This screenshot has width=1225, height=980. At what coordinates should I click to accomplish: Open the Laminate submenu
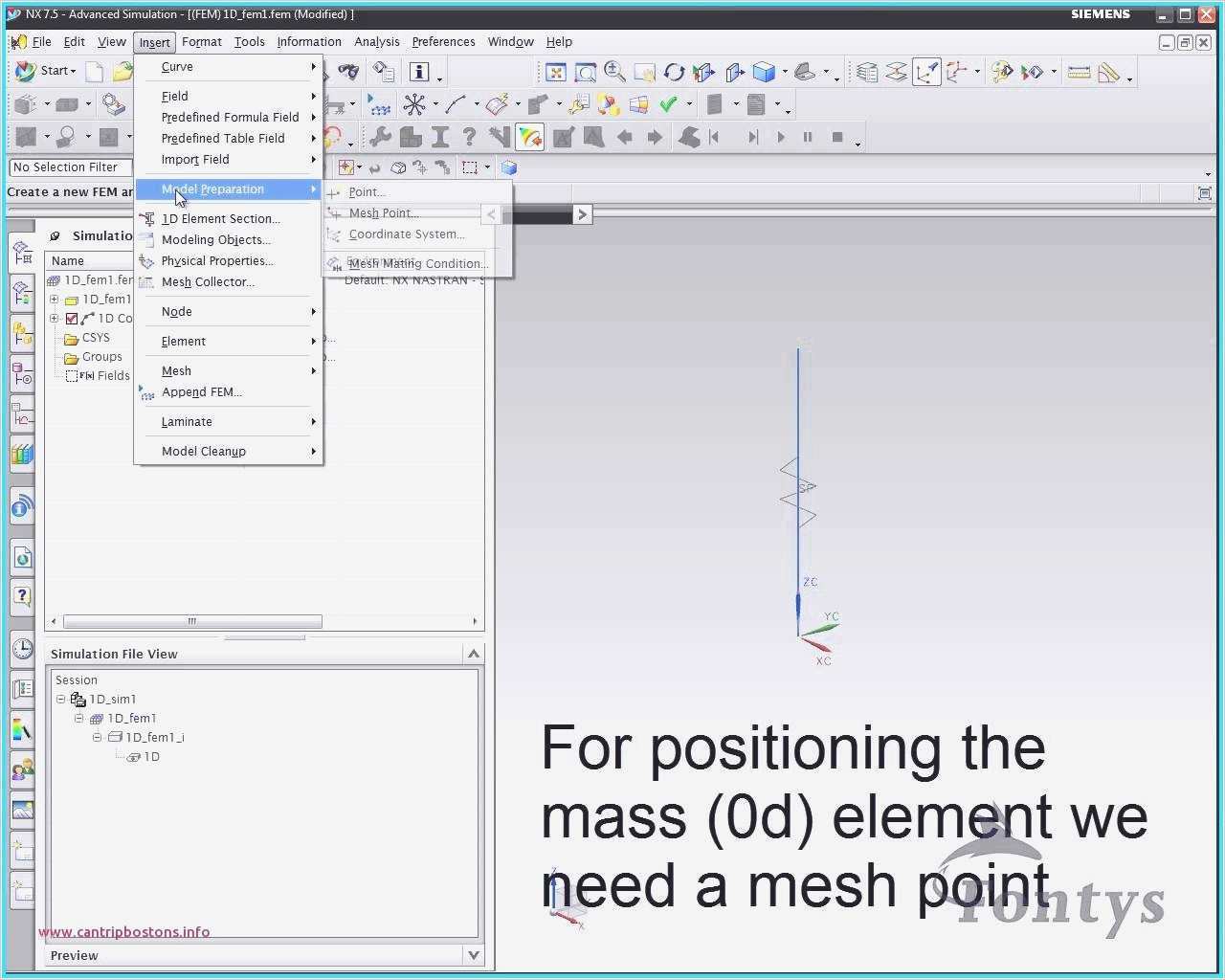pyautogui.click(x=228, y=421)
